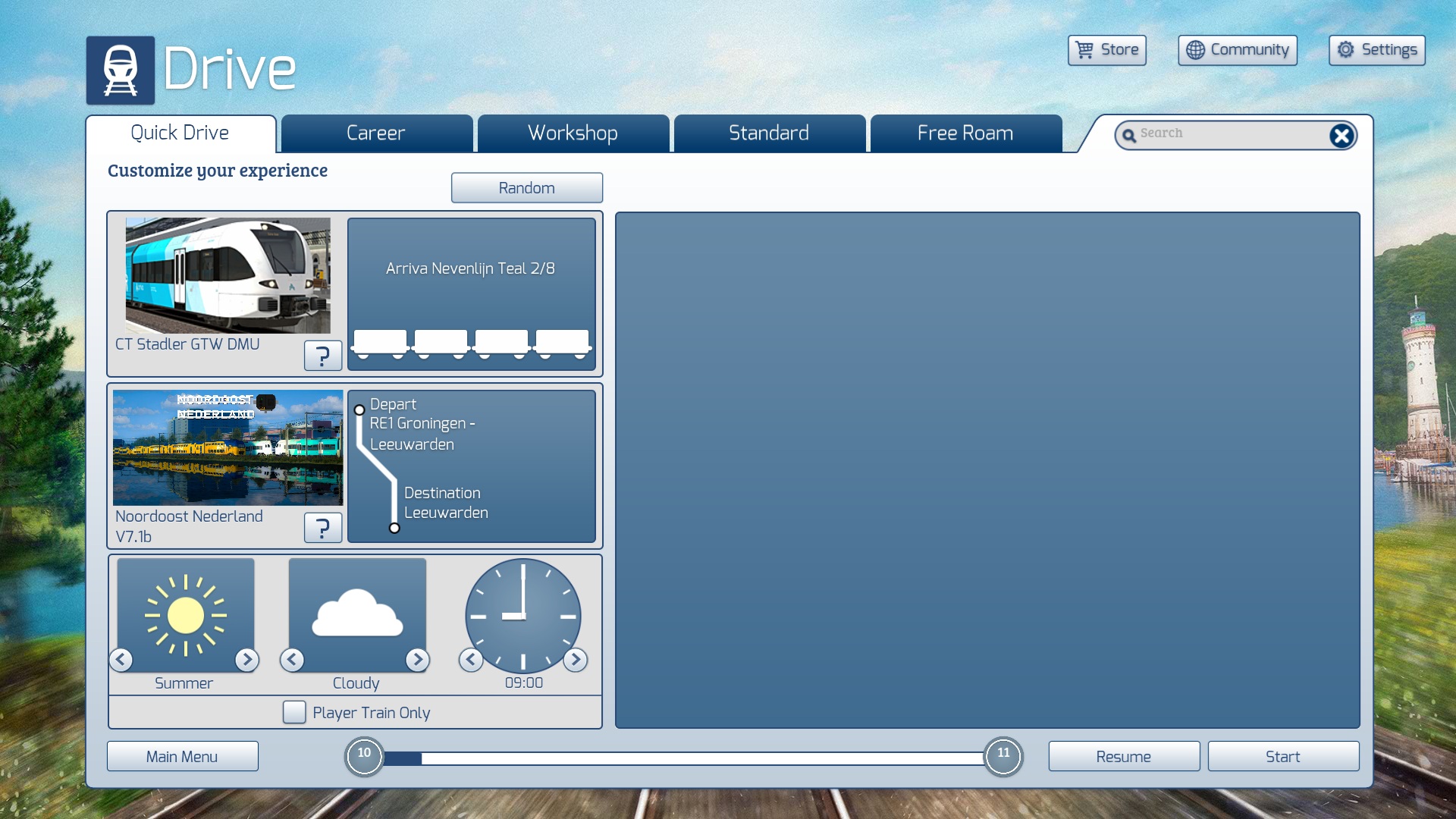Switch to the Career tab
The image size is (1456, 819).
coord(377,133)
